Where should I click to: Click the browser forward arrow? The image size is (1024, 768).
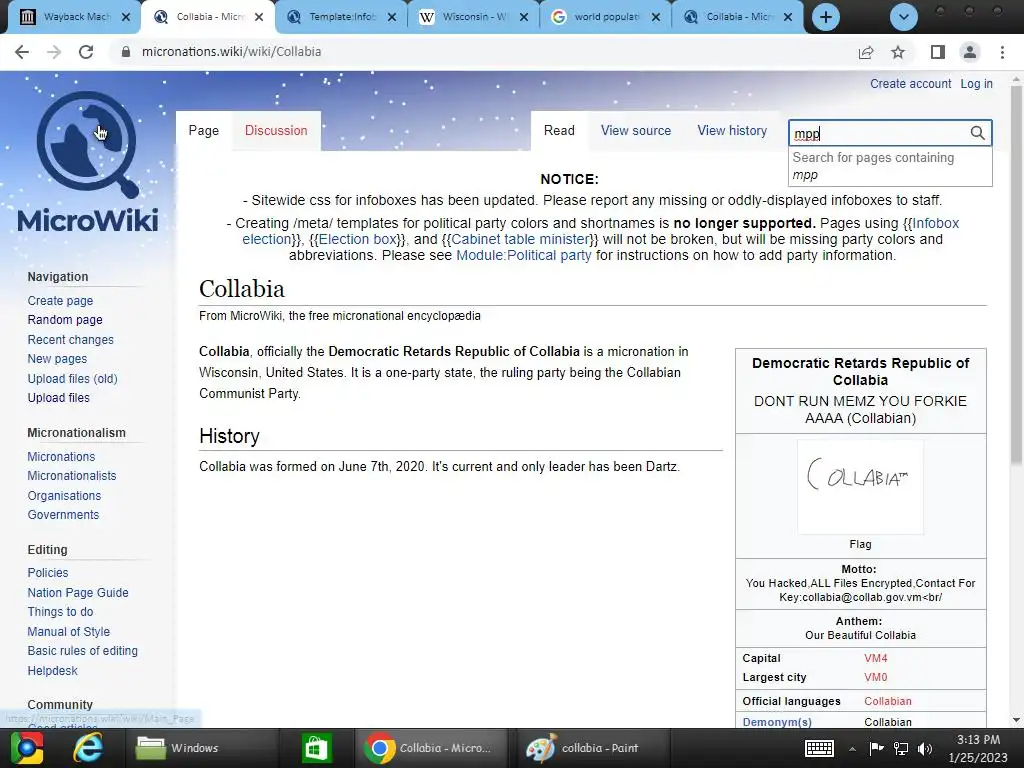point(54,52)
